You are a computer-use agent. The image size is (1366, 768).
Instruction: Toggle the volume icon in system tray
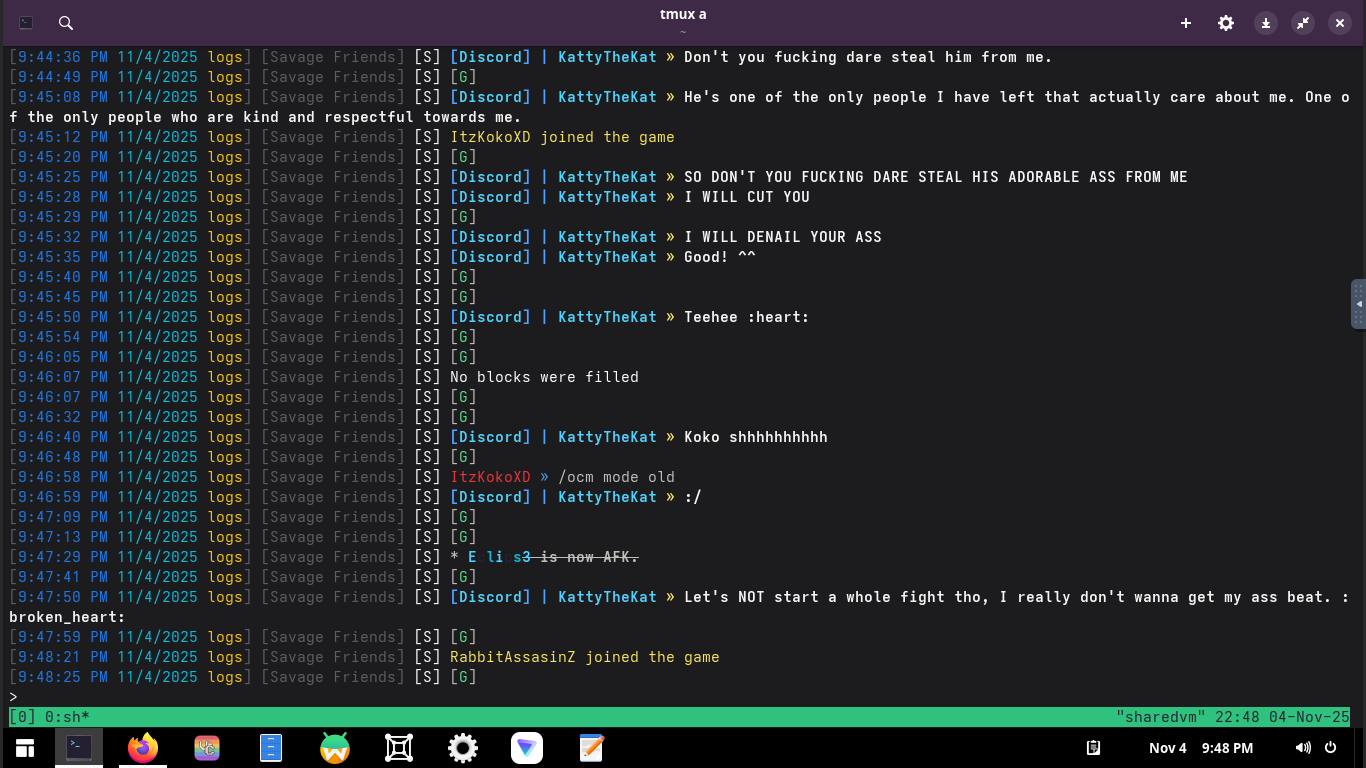coord(1303,748)
